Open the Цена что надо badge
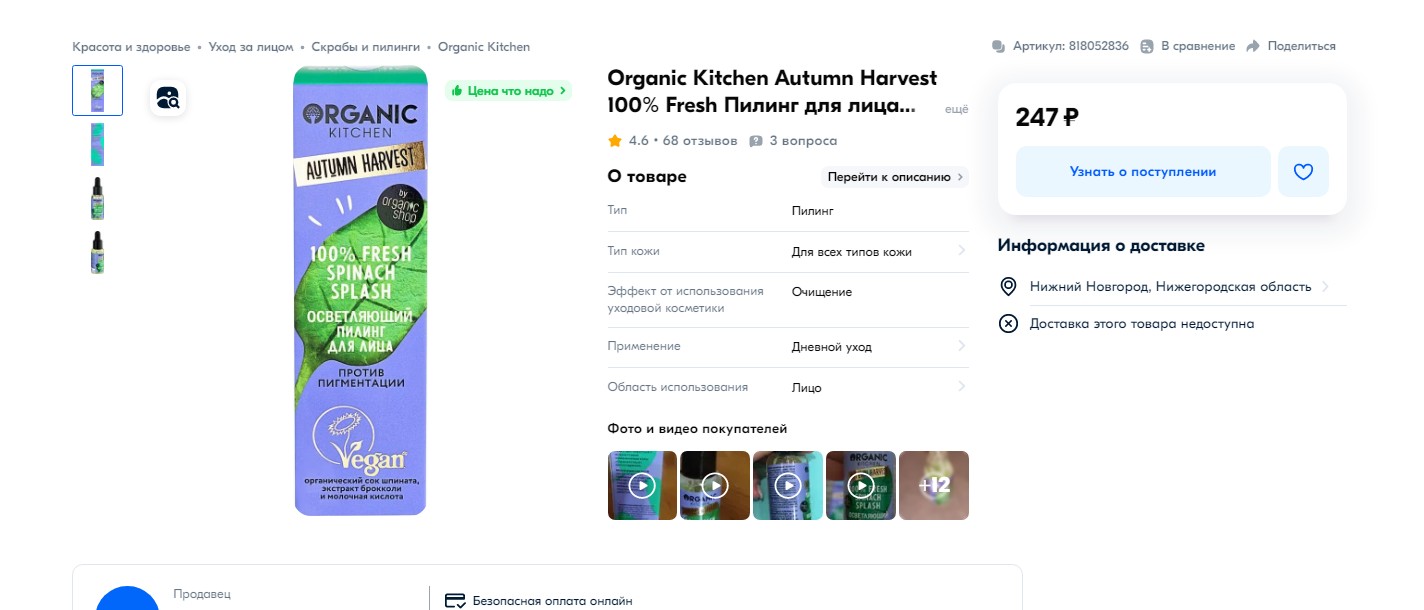This screenshot has height=610, width=1424. click(508, 91)
